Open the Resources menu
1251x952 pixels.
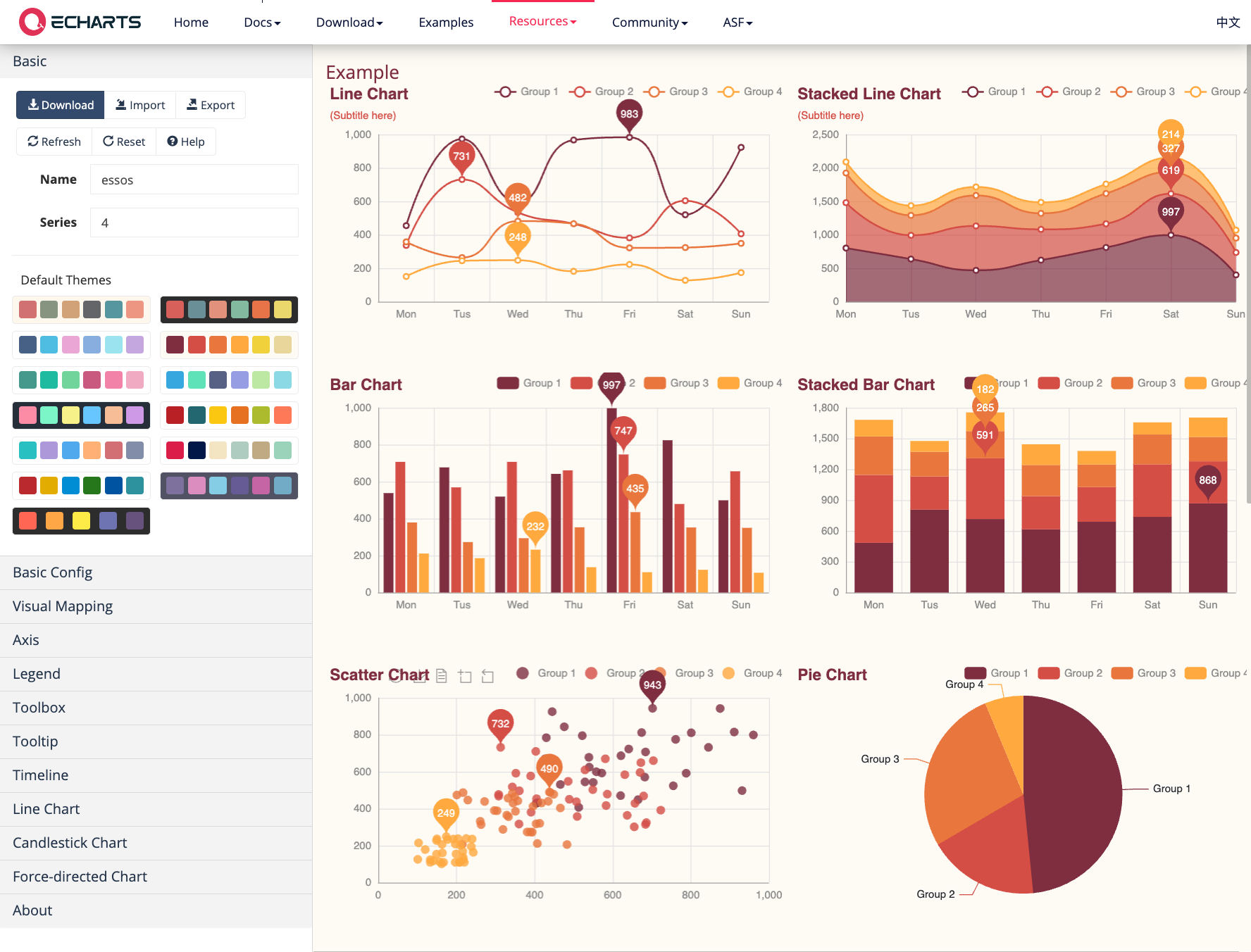click(542, 22)
